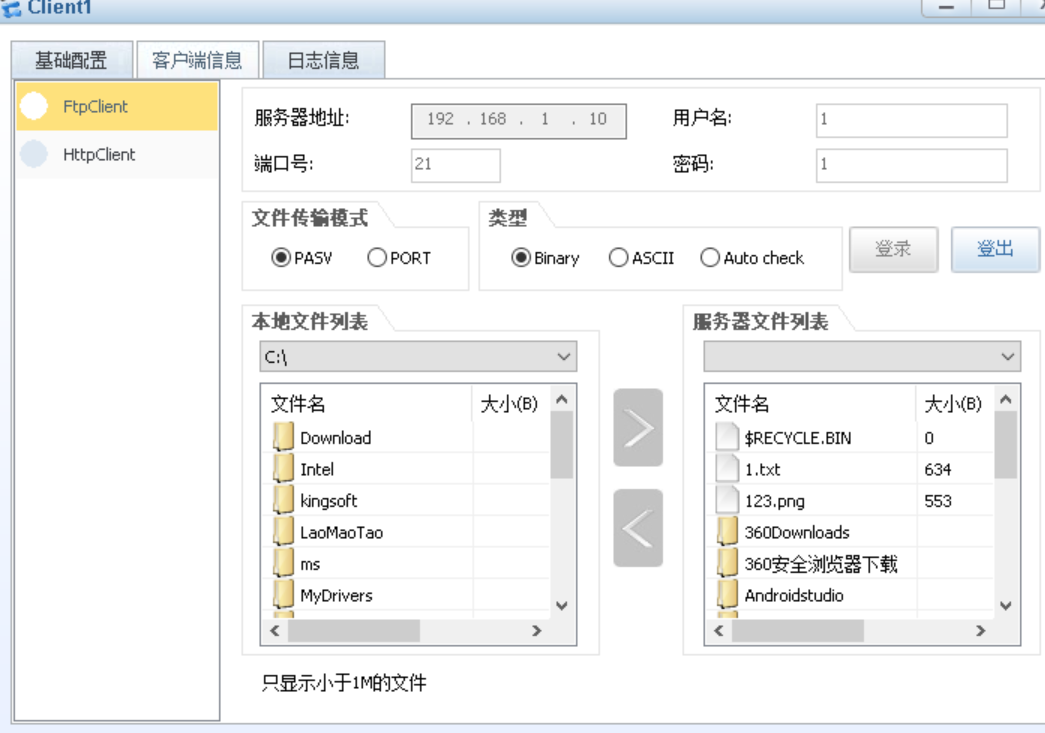Viewport: 1045px width, 733px height.
Task: Click the 登录 login button
Action: (893, 249)
